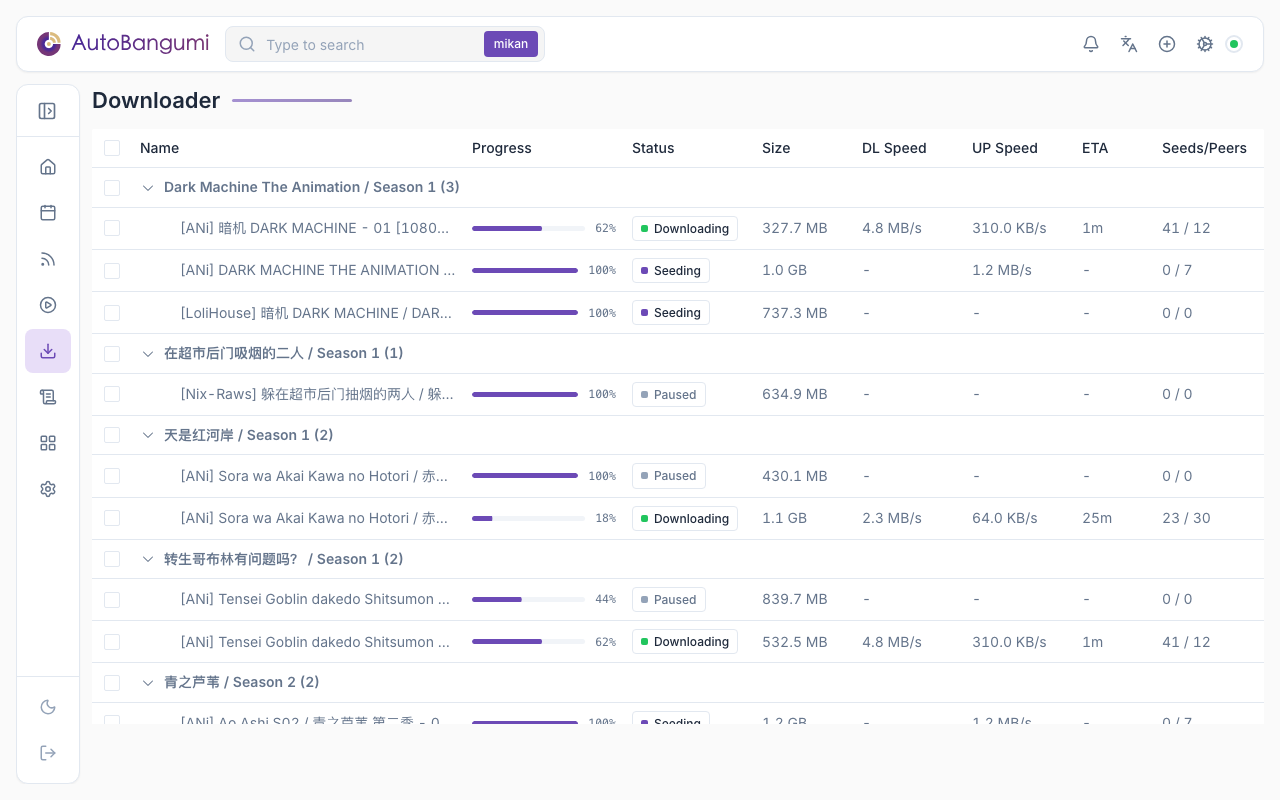
Task: Click the 62% progress bar of 暗机 DARK MACHINE 01
Action: (x=528, y=228)
